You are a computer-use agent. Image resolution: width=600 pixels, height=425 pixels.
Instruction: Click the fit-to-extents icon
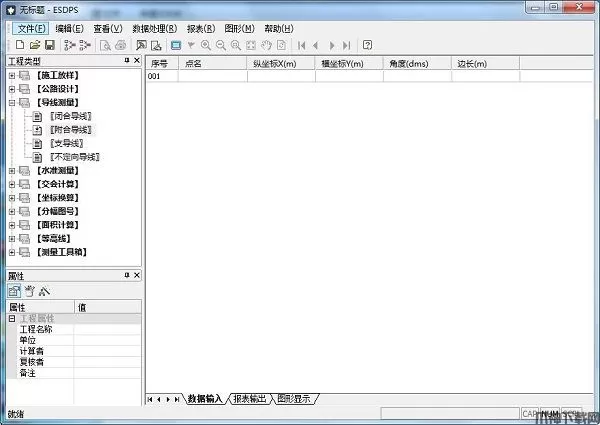[251, 45]
